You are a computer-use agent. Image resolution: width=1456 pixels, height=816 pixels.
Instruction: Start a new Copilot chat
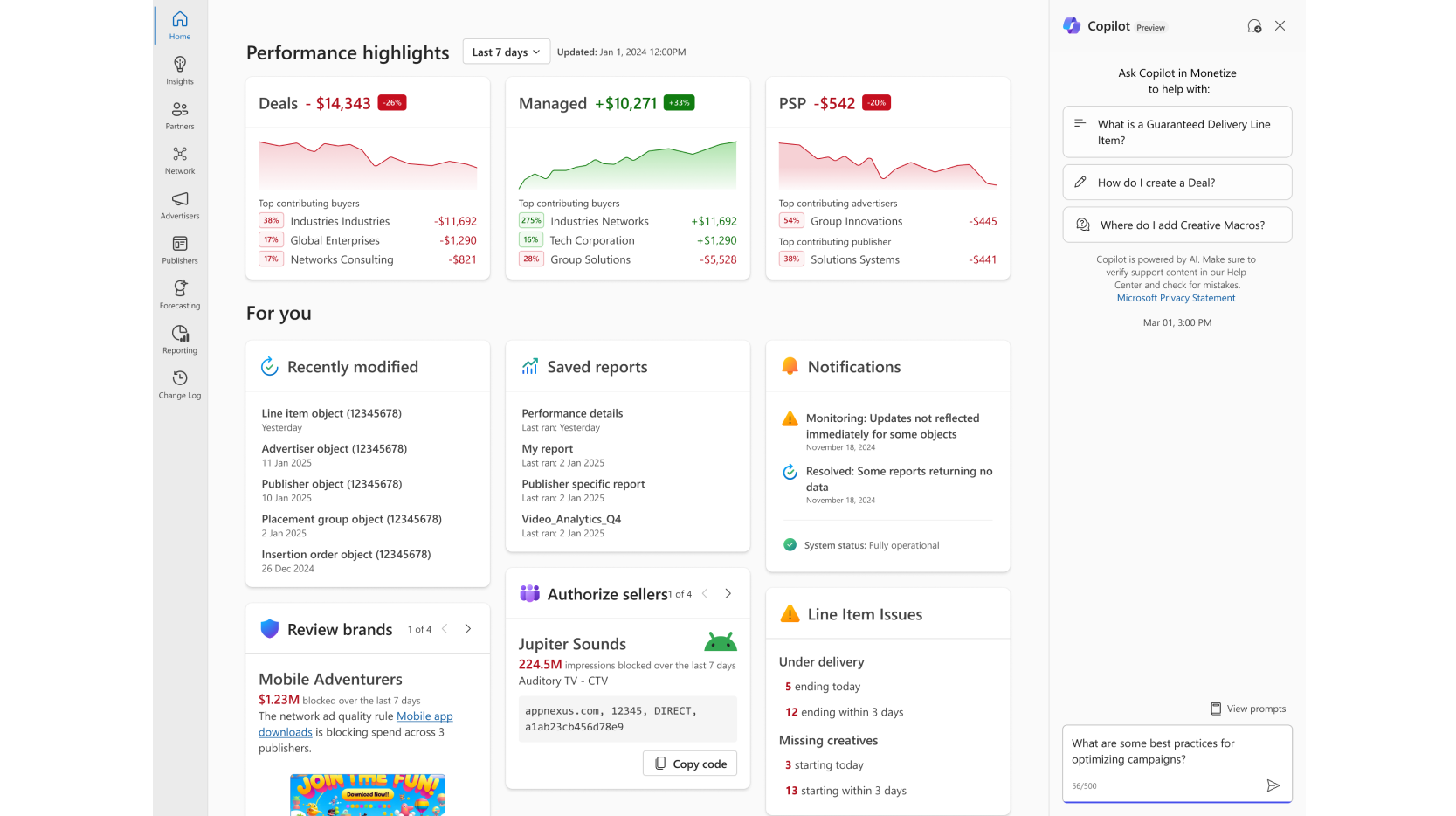click(1254, 26)
